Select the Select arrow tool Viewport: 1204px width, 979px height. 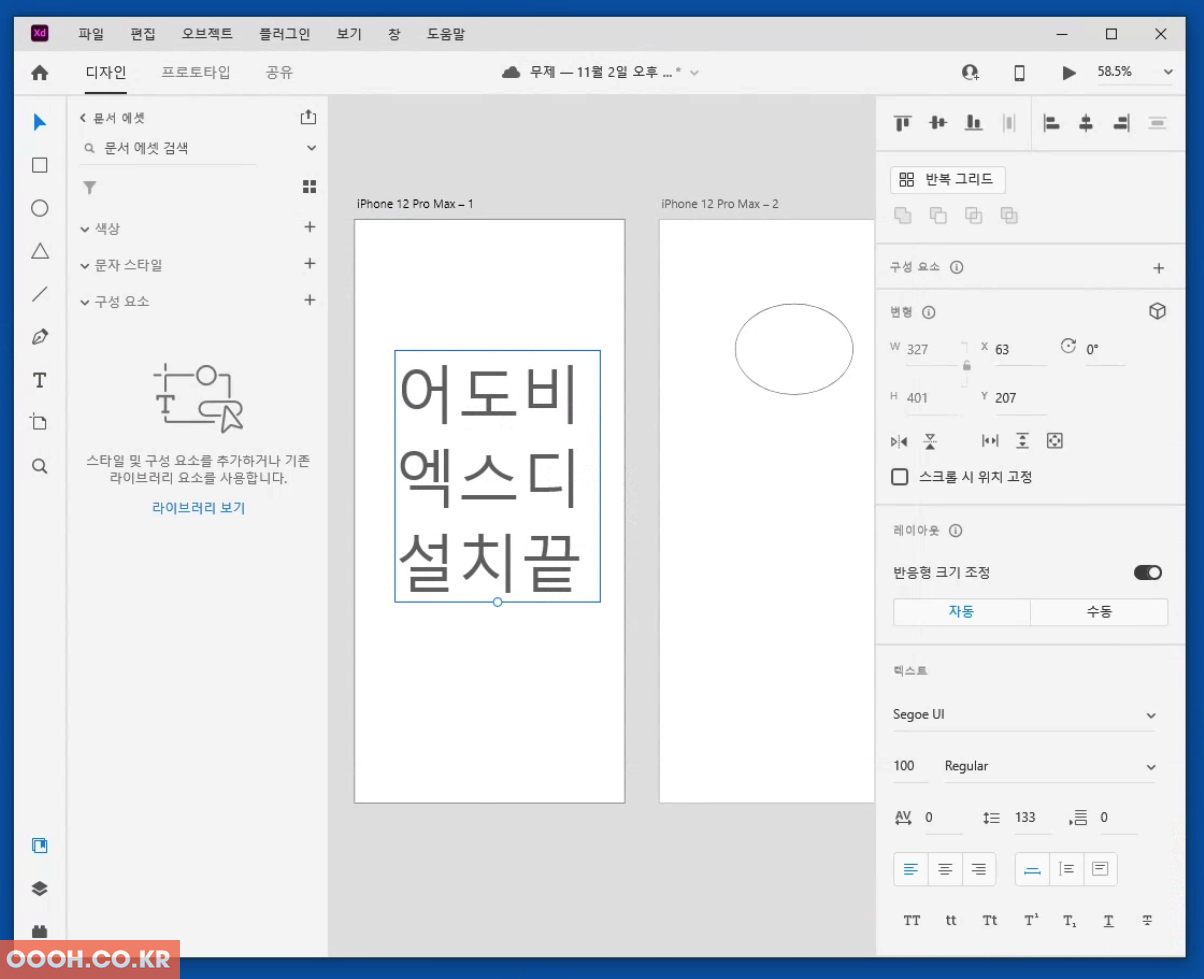(x=40, y=122)
